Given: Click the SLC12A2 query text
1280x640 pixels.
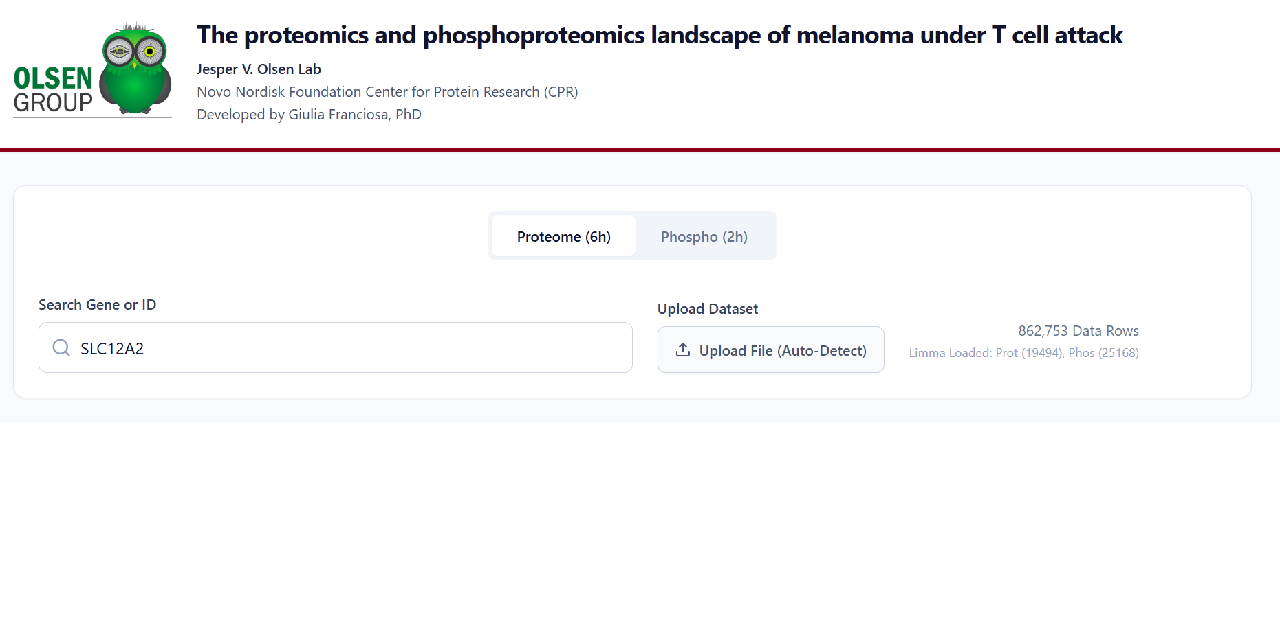Looking at the screenshot, I should click(113, 348).
